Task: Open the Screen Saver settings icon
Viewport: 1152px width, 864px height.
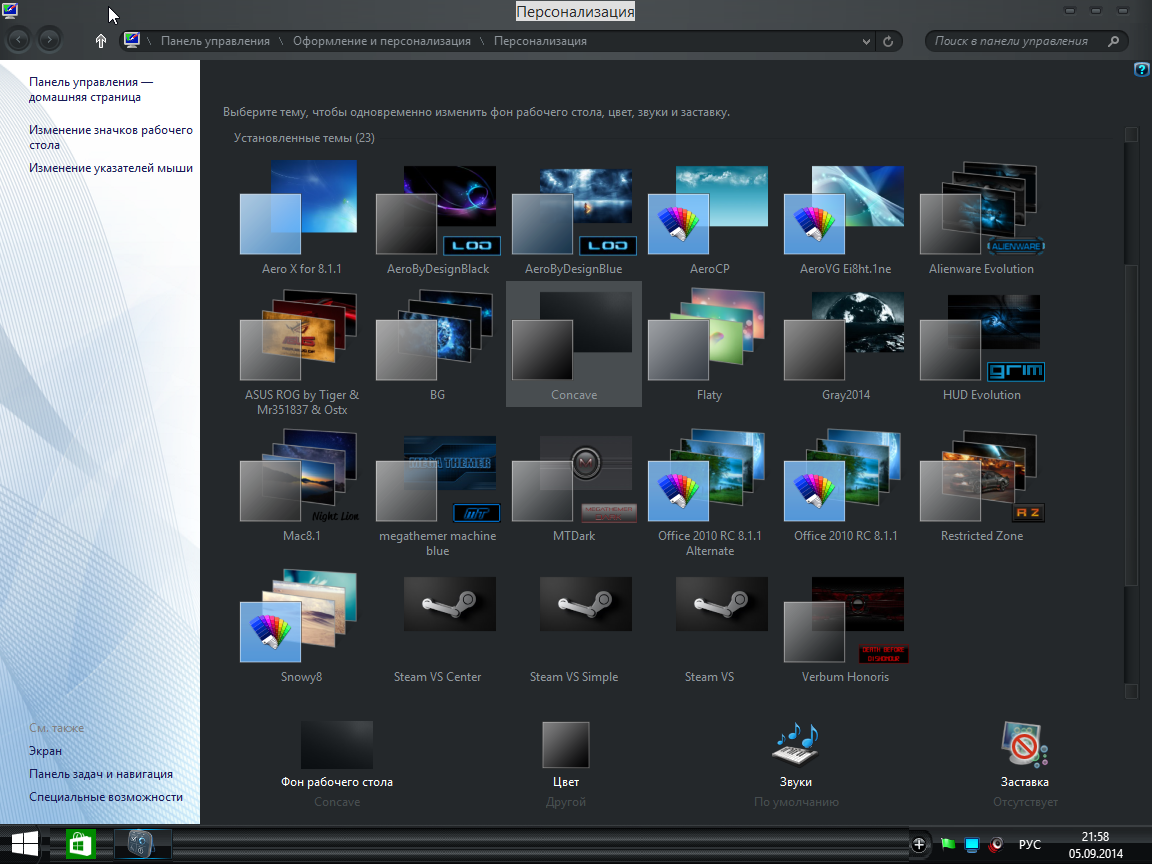Action: (1024, 746)
